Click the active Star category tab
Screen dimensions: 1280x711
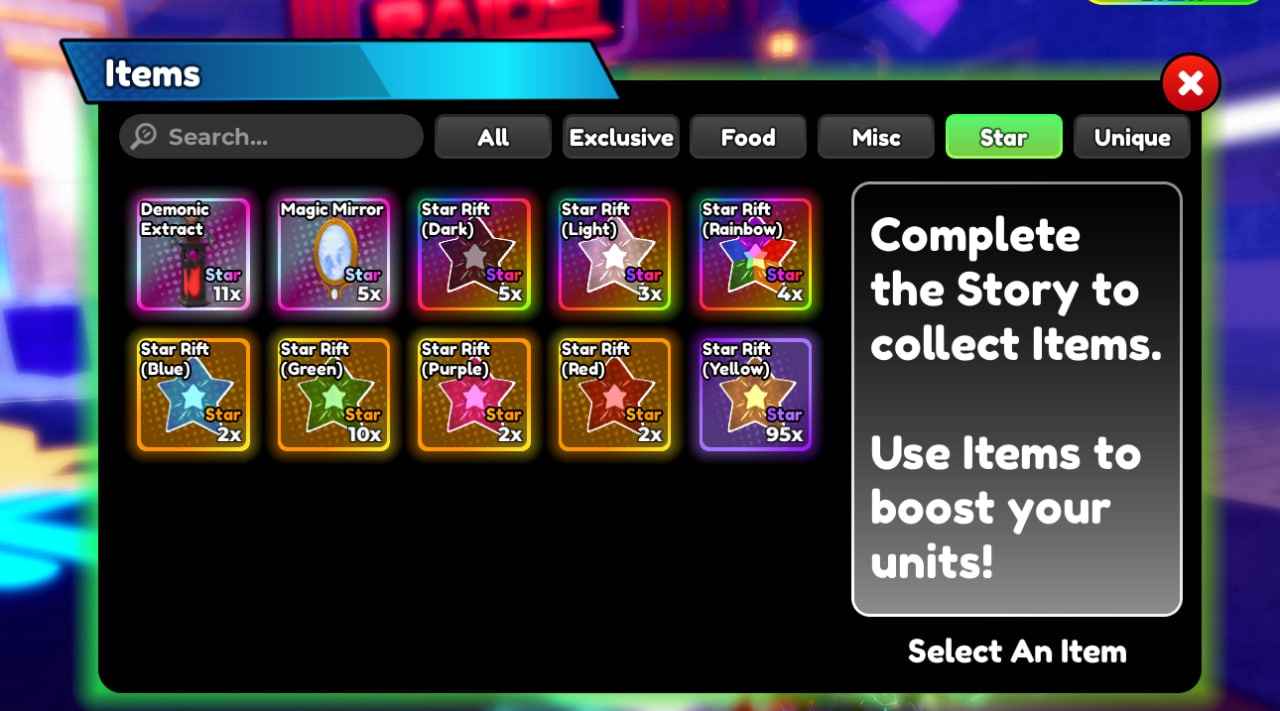[x=1004, y=137]
